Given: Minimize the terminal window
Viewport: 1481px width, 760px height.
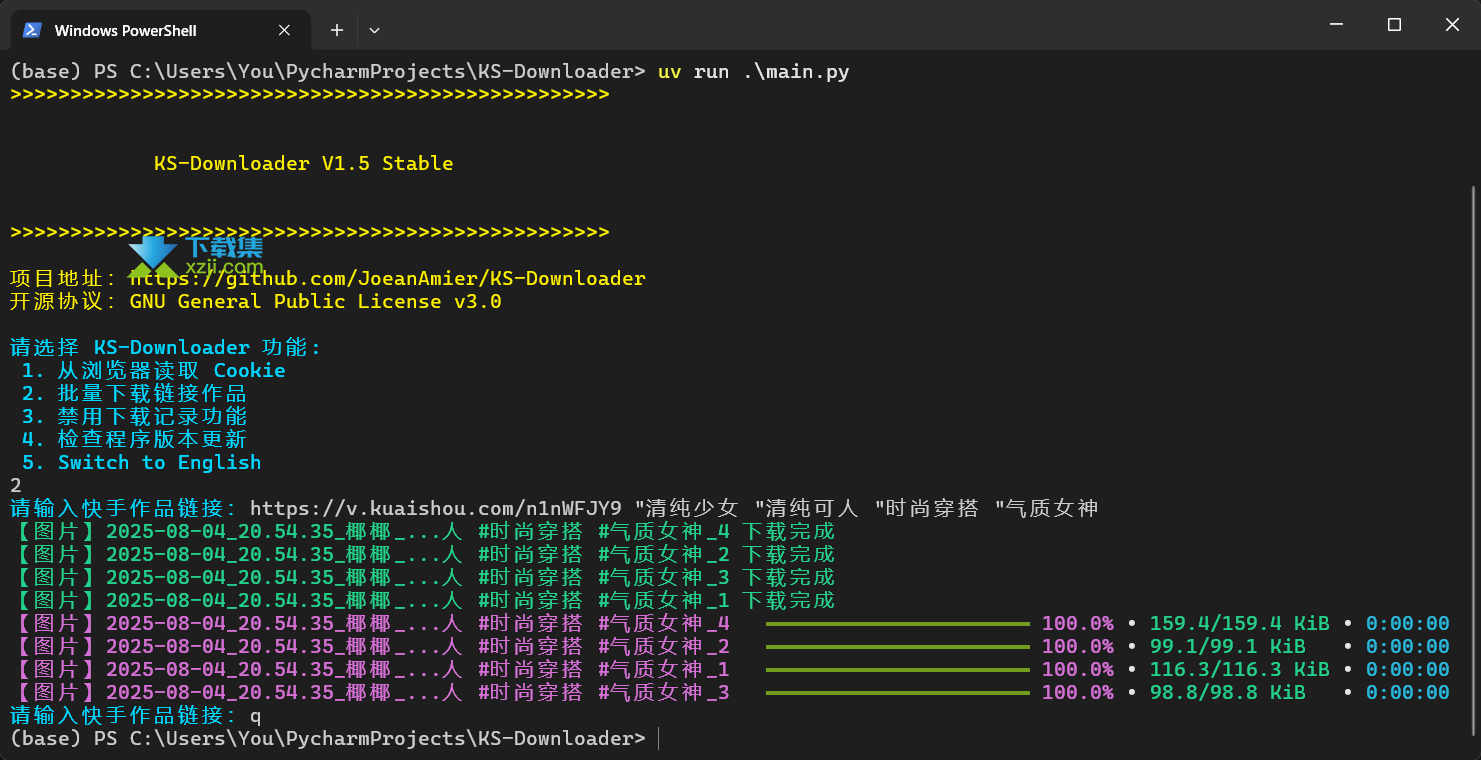Looking at the screenshot, I should point(1335,25).
